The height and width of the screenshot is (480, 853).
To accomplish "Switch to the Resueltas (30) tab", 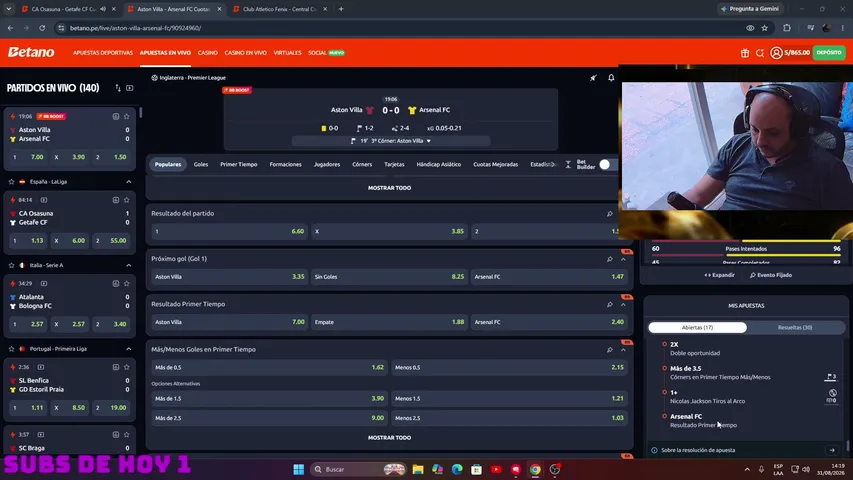I will pyautogui.click(x=795, y=328).
